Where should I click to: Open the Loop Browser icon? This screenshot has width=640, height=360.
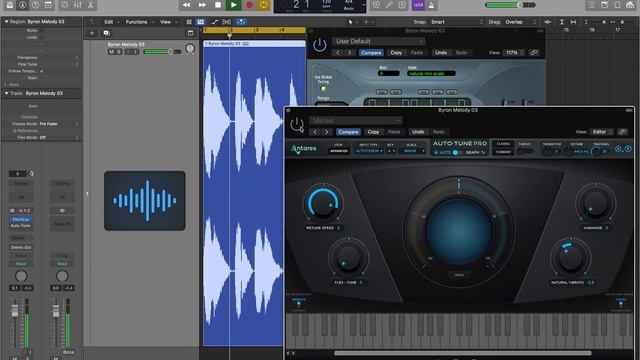(x=618, y=5)
